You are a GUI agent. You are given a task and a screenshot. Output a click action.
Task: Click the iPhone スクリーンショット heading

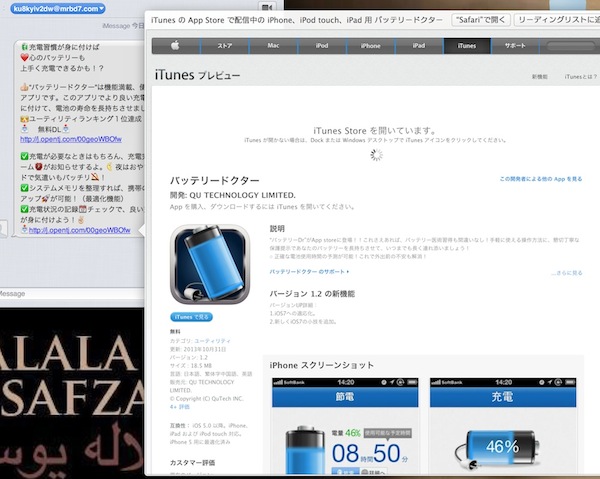click(x=321, y=365)
